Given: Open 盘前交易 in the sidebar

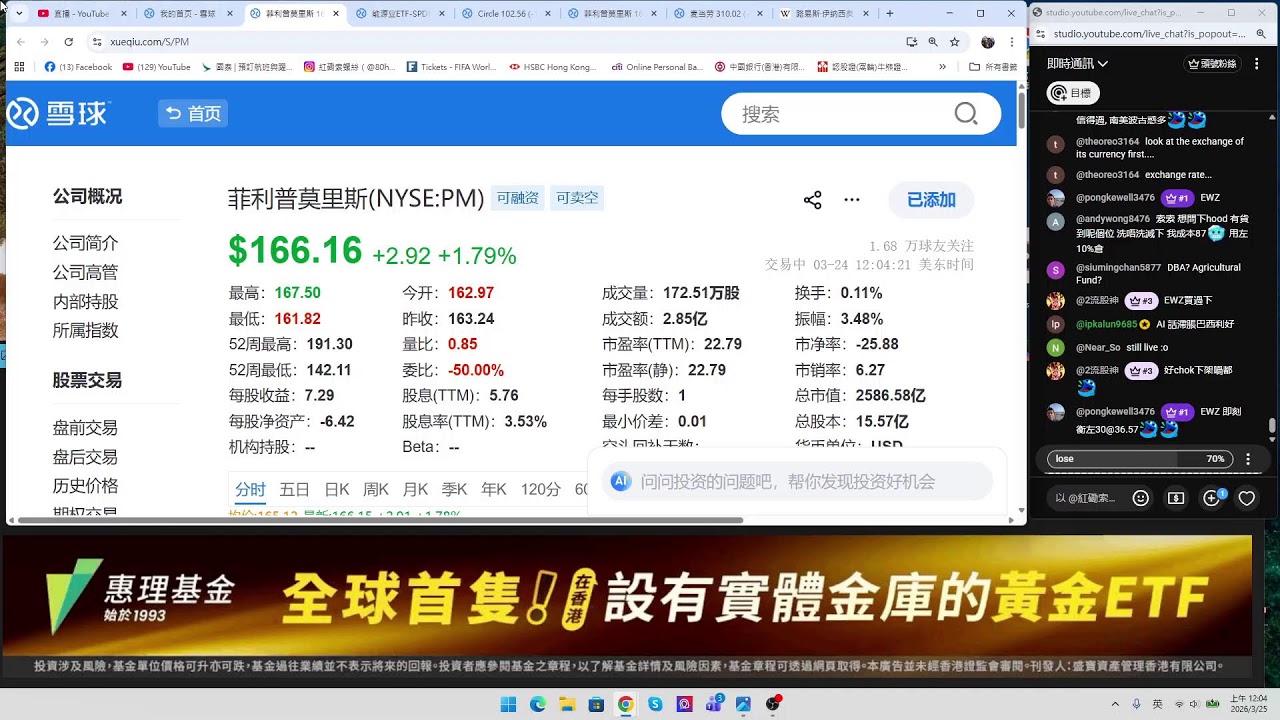Looking at the screenshot, I should [86, 428].
